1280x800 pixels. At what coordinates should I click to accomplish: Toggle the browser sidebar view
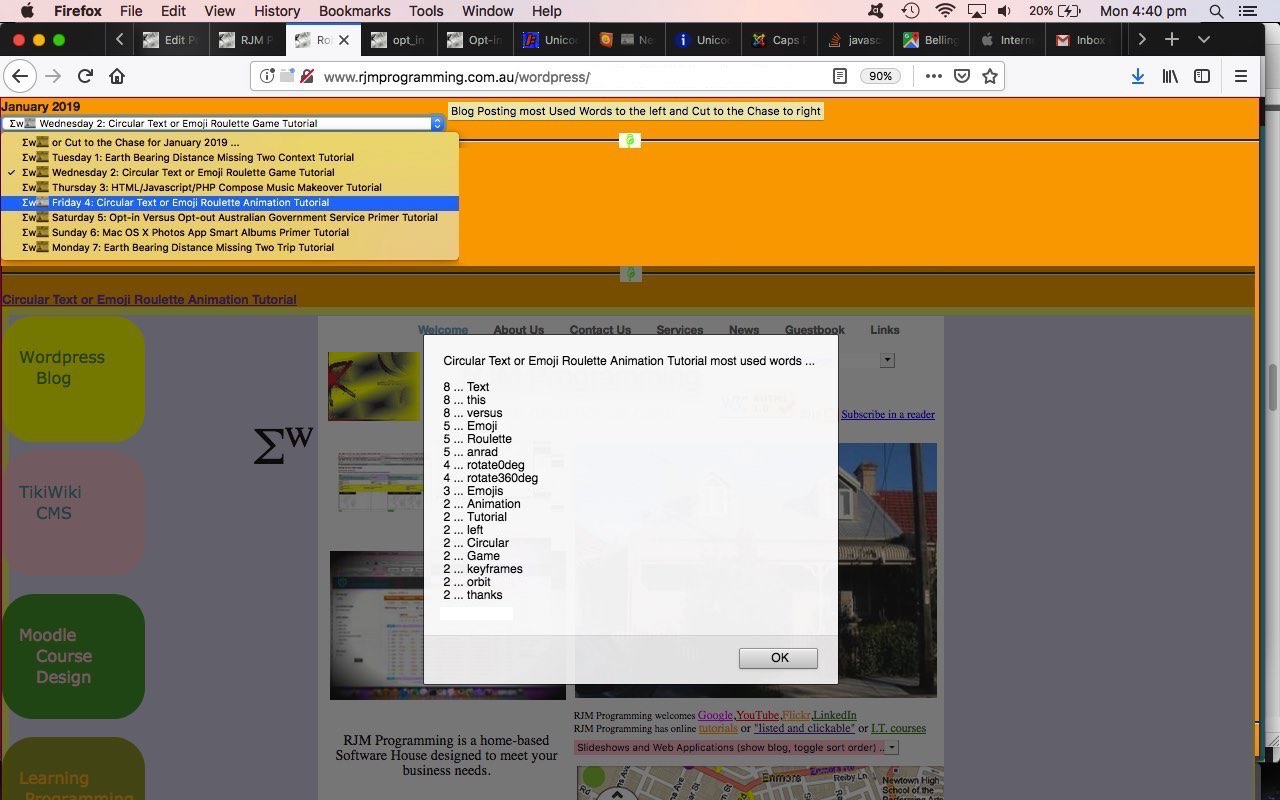click(1202, 76)
